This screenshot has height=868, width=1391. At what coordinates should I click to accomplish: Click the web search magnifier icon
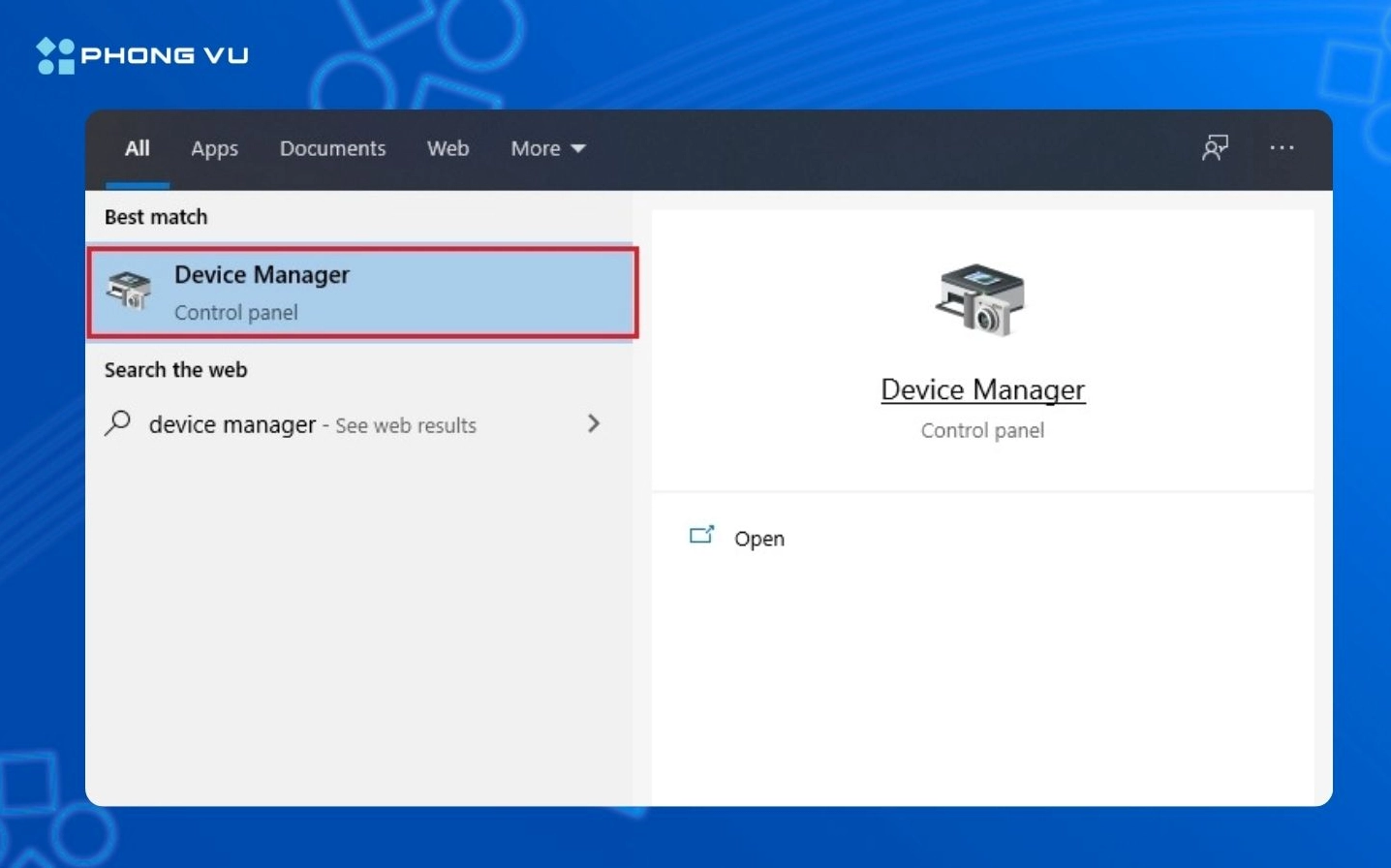click(118, 423)
